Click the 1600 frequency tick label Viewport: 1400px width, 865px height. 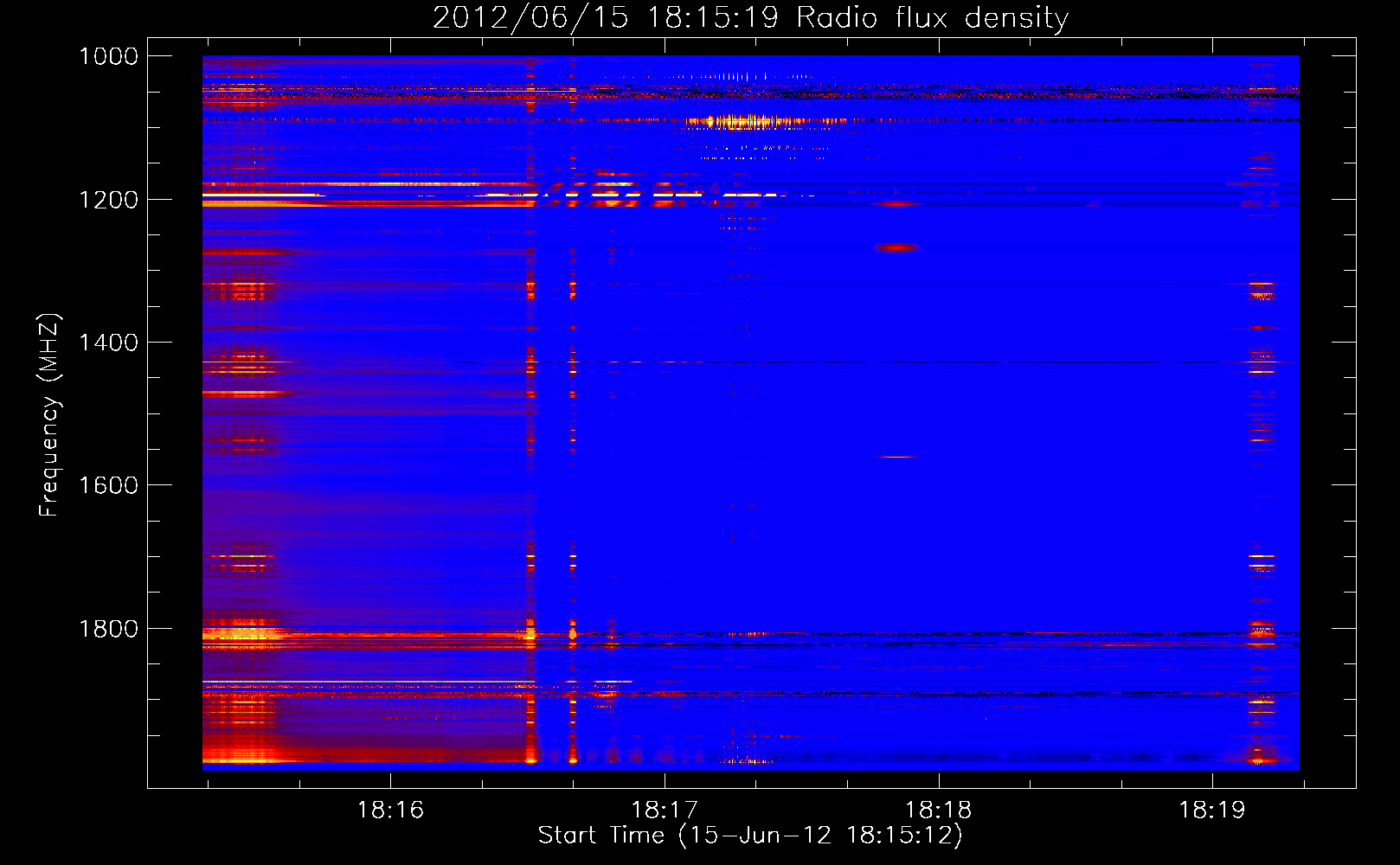click(108, 485)
